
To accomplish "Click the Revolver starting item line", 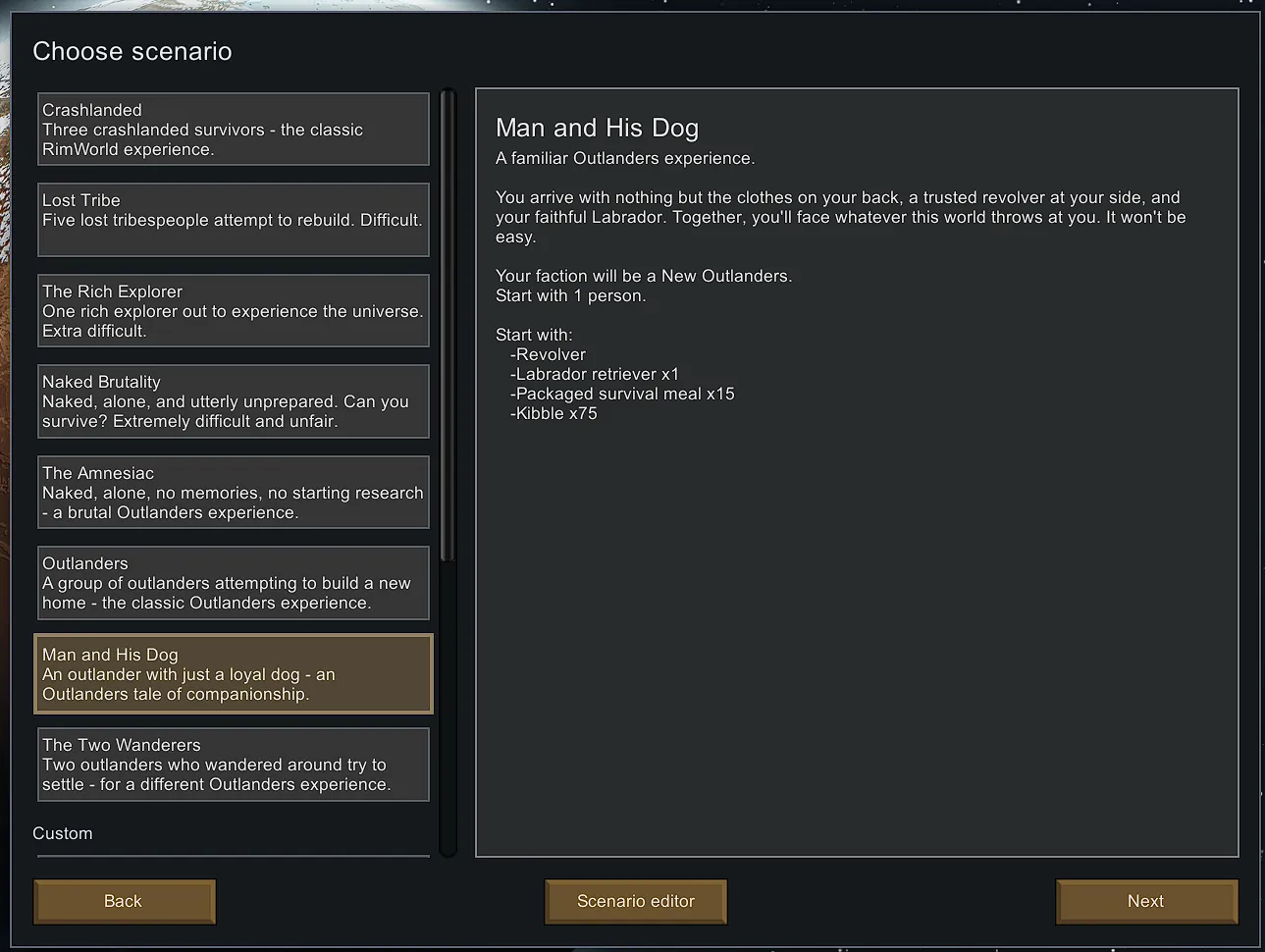I will [x=550, y=354].
